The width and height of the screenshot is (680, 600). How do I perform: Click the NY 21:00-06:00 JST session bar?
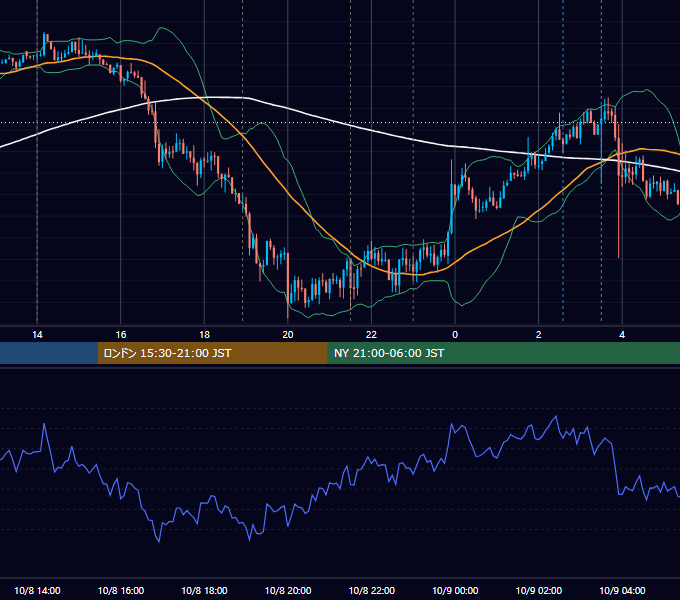[503, 353]
